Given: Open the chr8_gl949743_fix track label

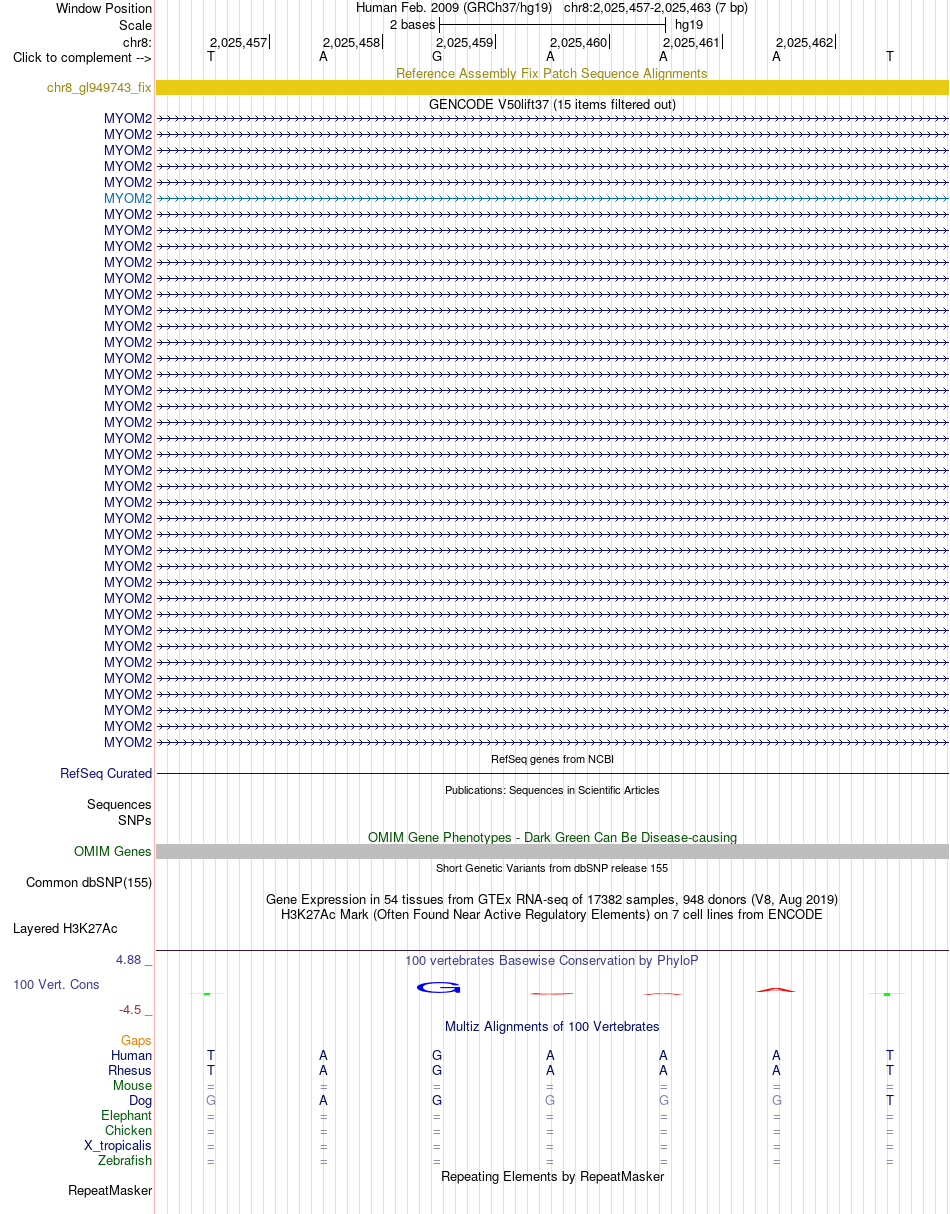Looking at the screenshot, I should 99,88.
